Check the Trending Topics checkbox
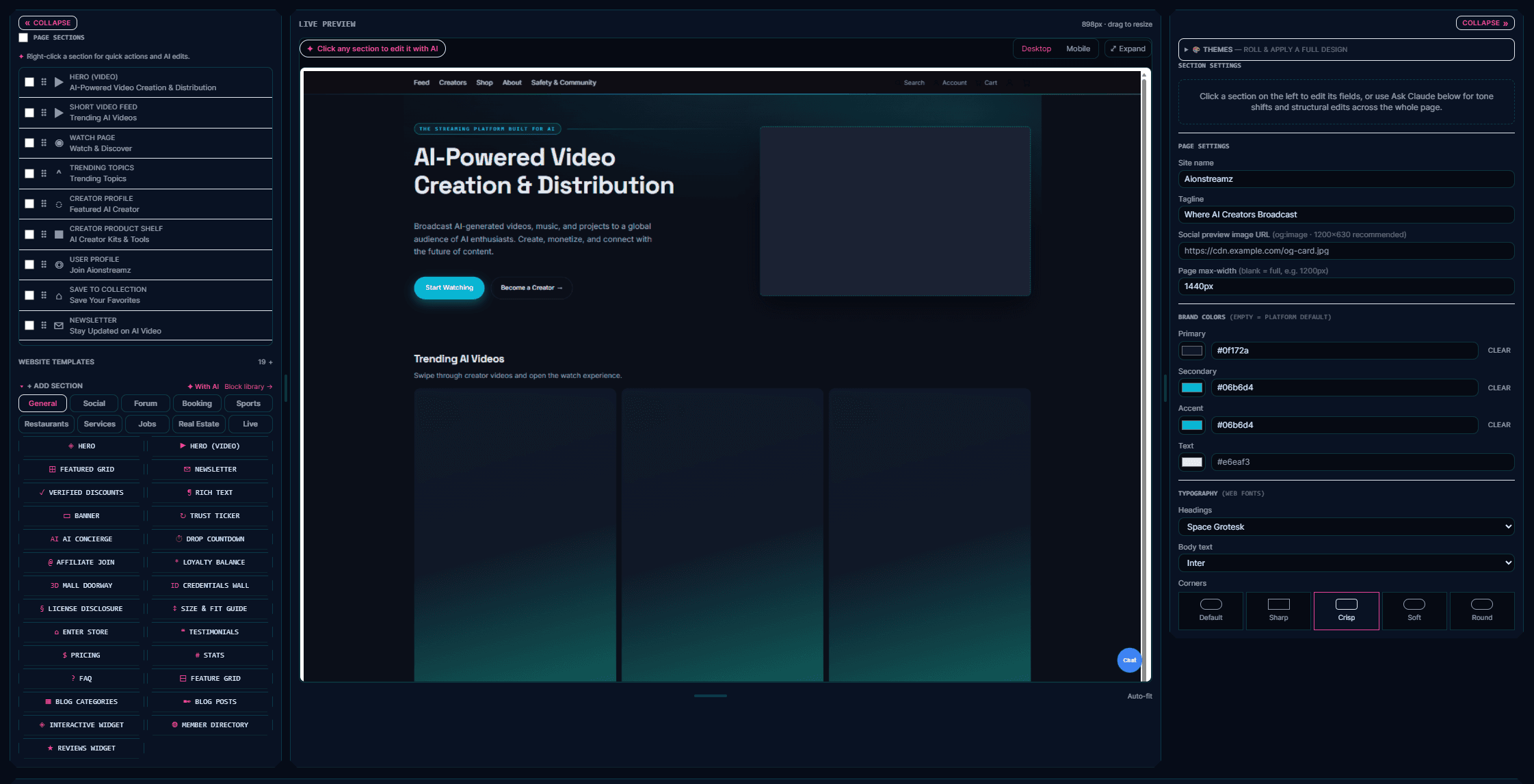The image size is (1534, 784). tap(29, 174)
